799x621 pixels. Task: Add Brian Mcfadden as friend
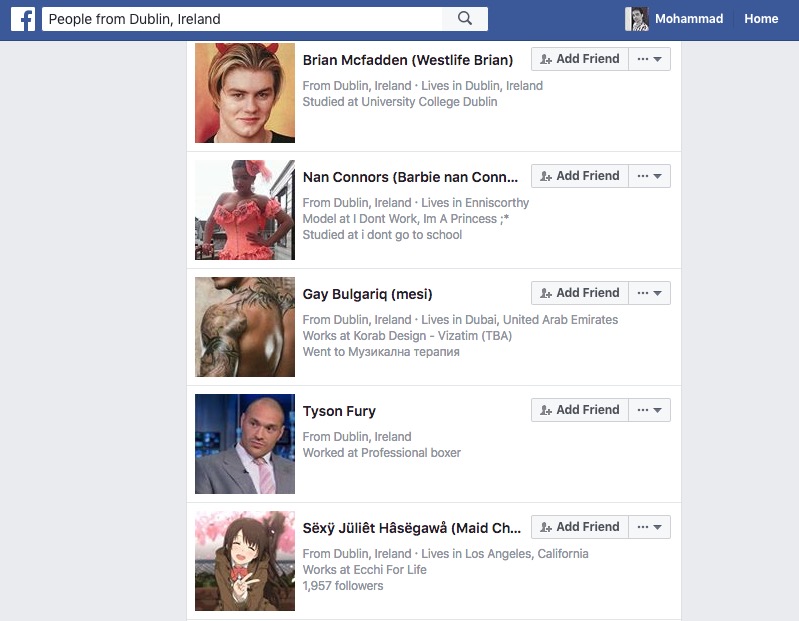(579, 59)
